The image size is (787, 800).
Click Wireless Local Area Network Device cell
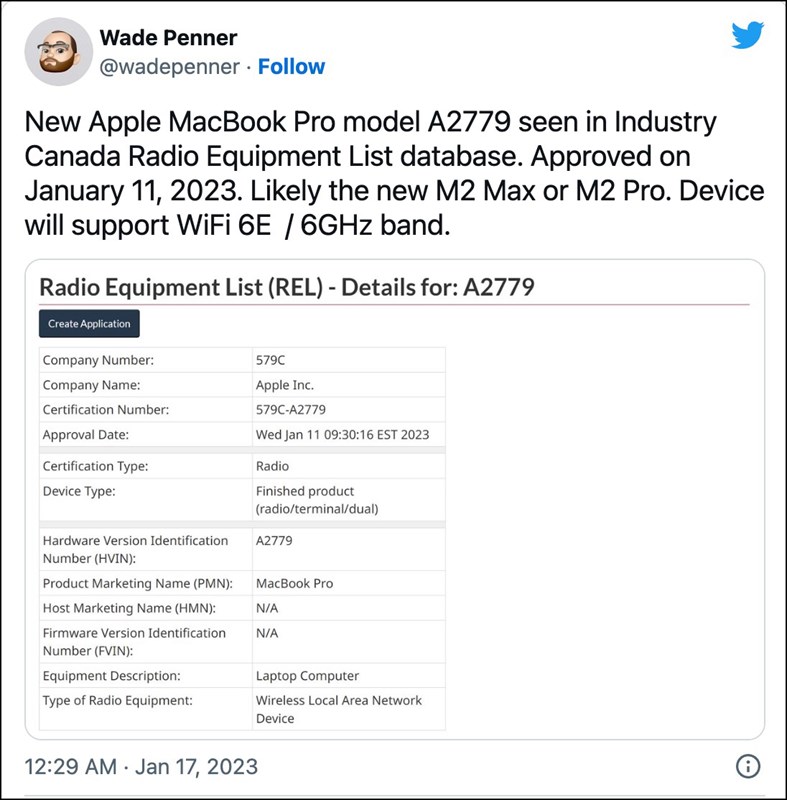[x=349, y=709]
